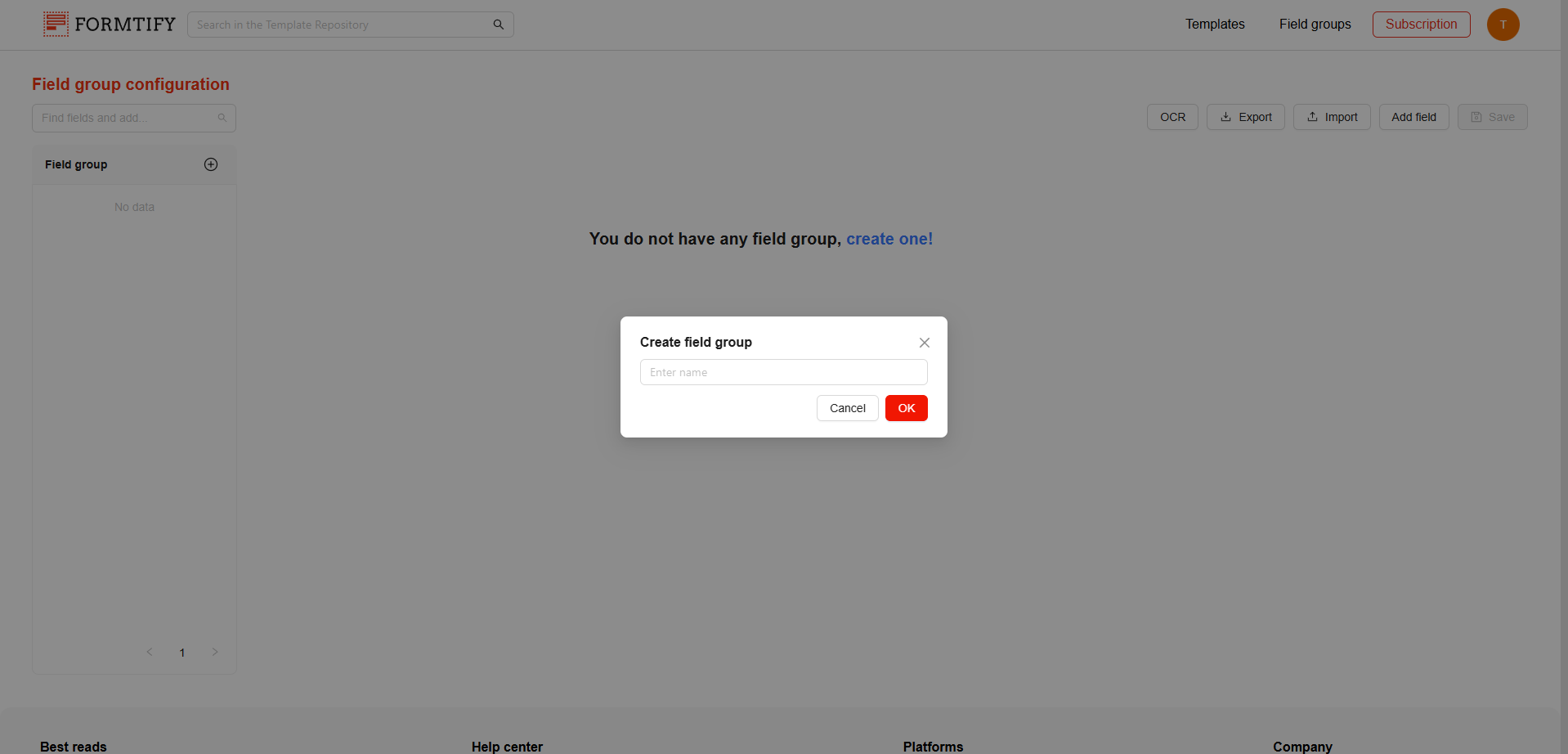Close the Create field group dialog

(x=924, y=343)
